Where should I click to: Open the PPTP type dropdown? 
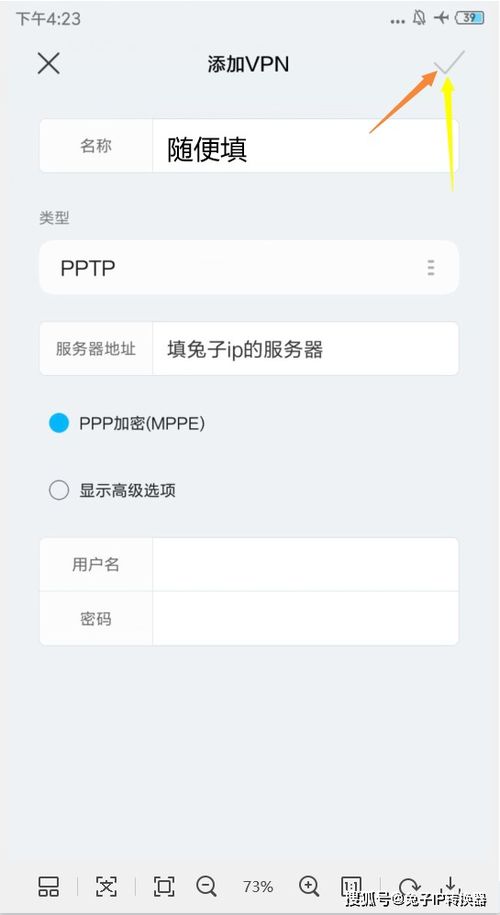[249, 268]
